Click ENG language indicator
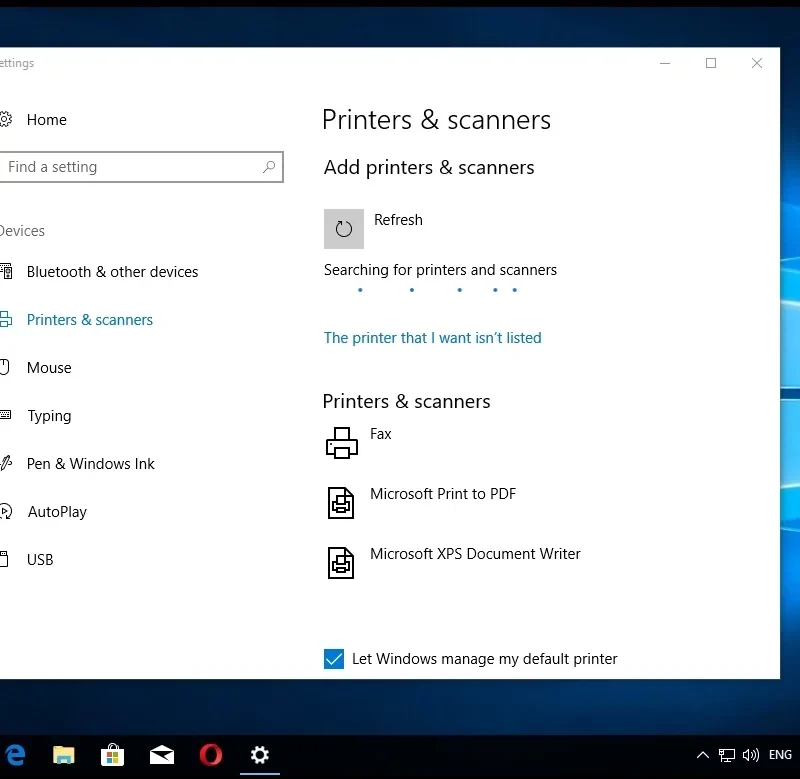The height and width of the screenshot is (779, 800). [780, 755]
